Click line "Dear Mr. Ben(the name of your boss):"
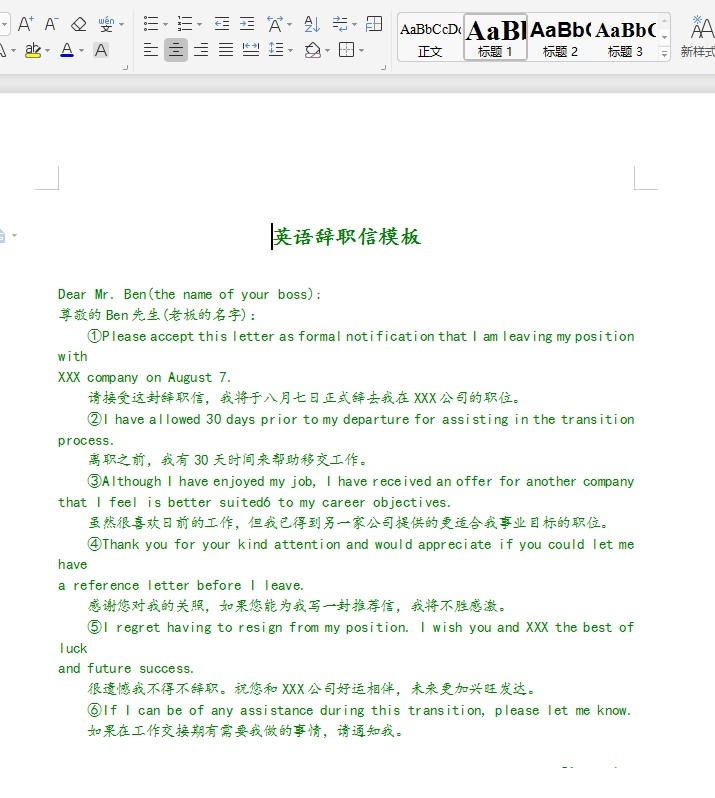 (189, 294)
